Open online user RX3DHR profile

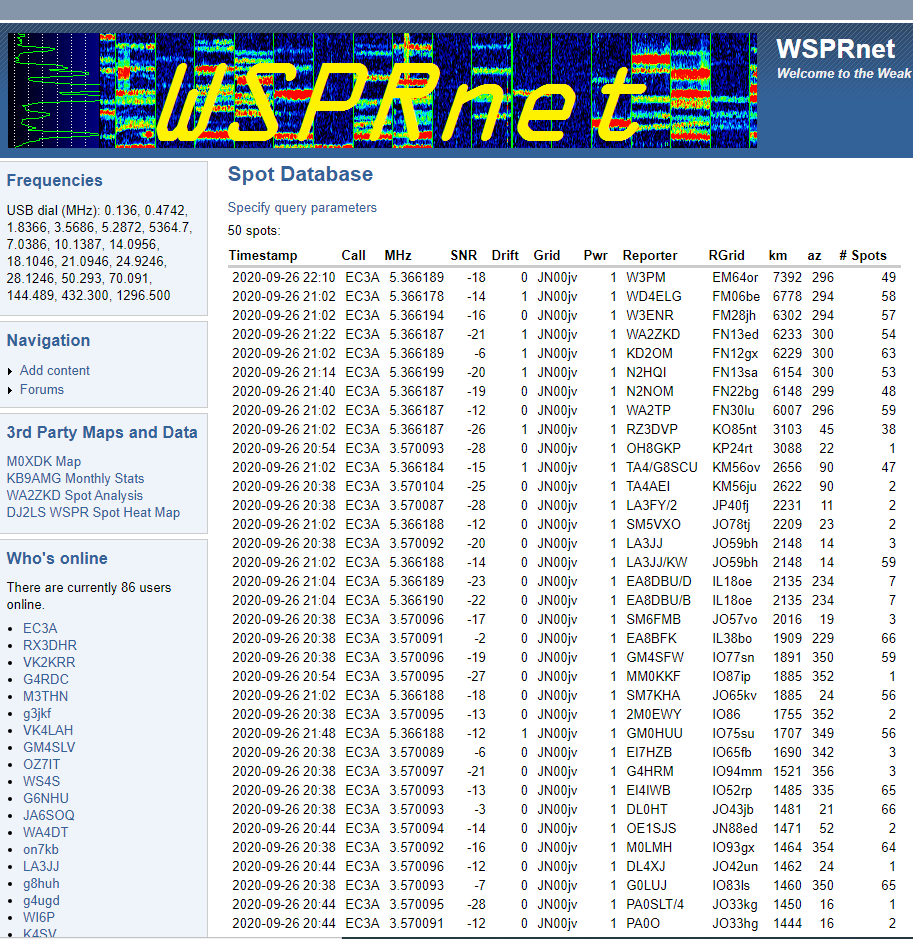(x=50, y=645)
